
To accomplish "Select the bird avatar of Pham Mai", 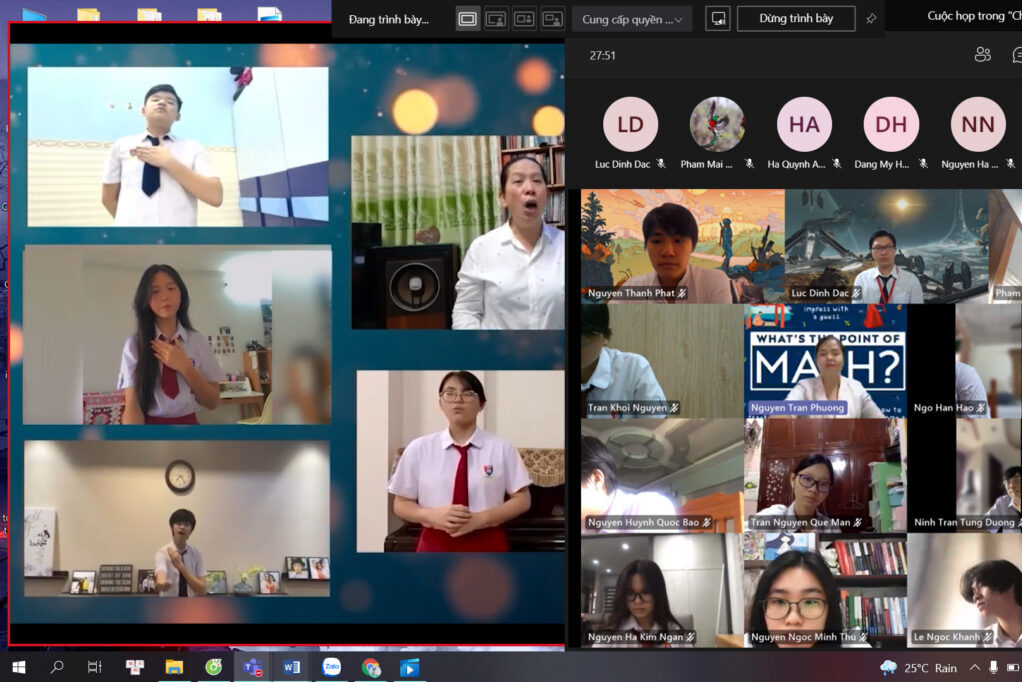I will click(x=717, y=124).
